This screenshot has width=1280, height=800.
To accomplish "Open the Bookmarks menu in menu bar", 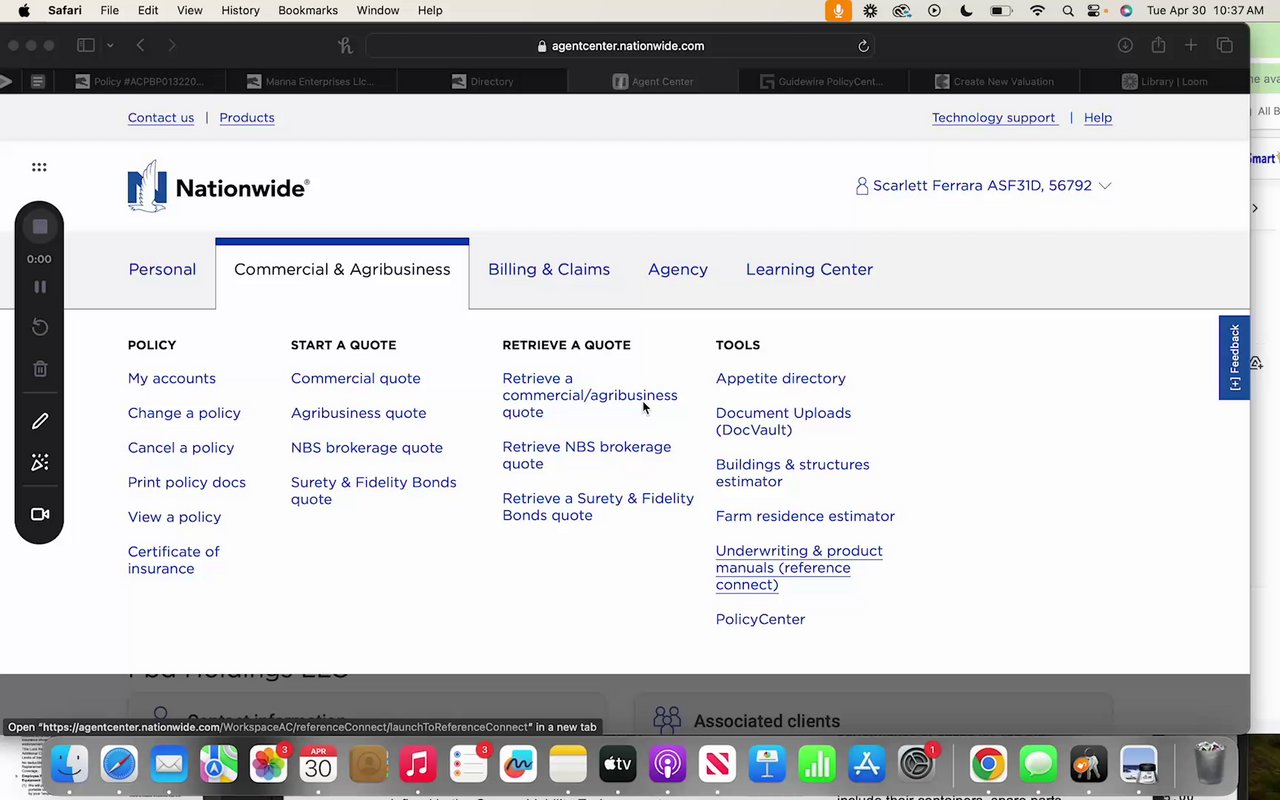I will coord(308,10).
